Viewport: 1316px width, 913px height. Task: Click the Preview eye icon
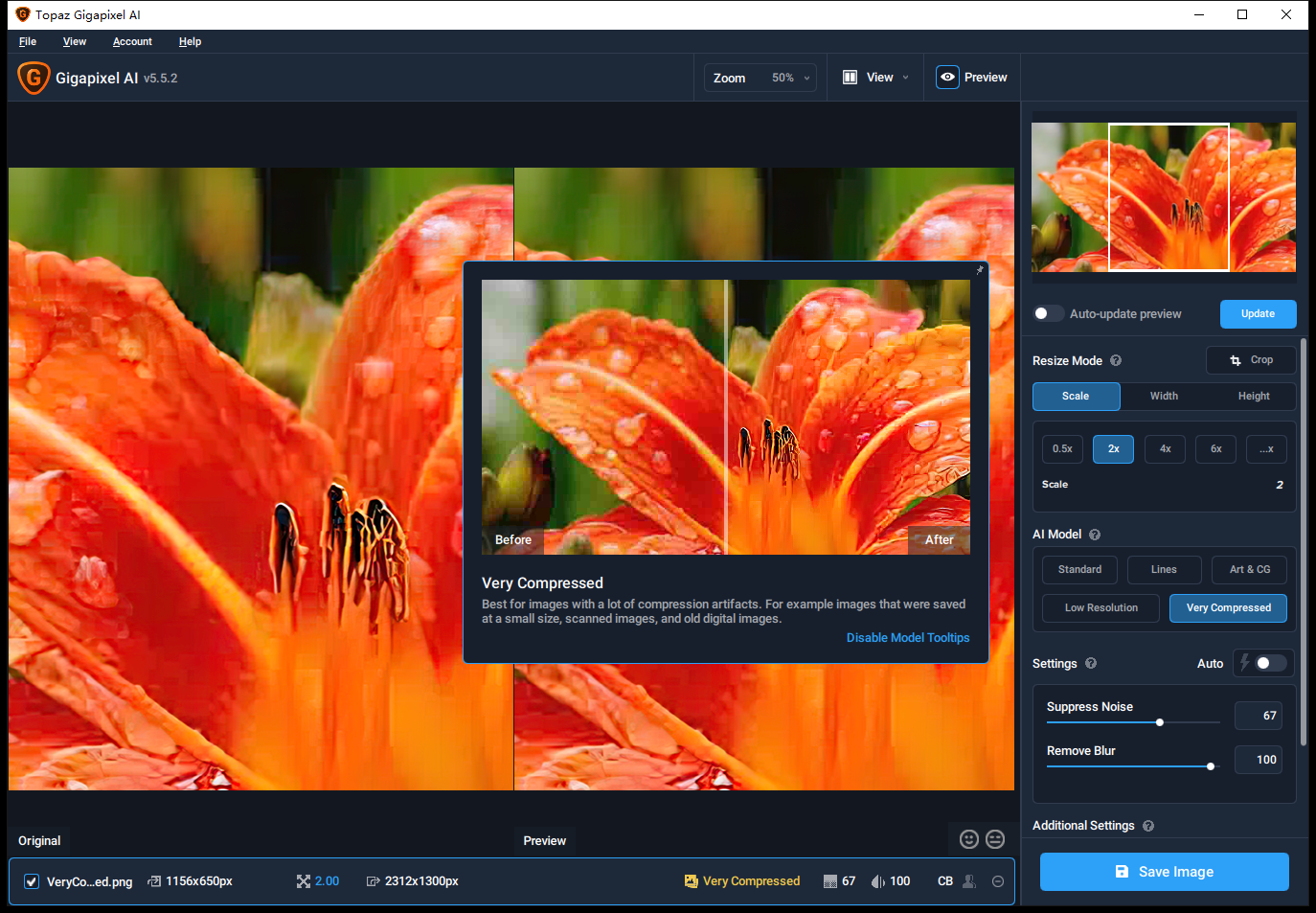[947, 78]
